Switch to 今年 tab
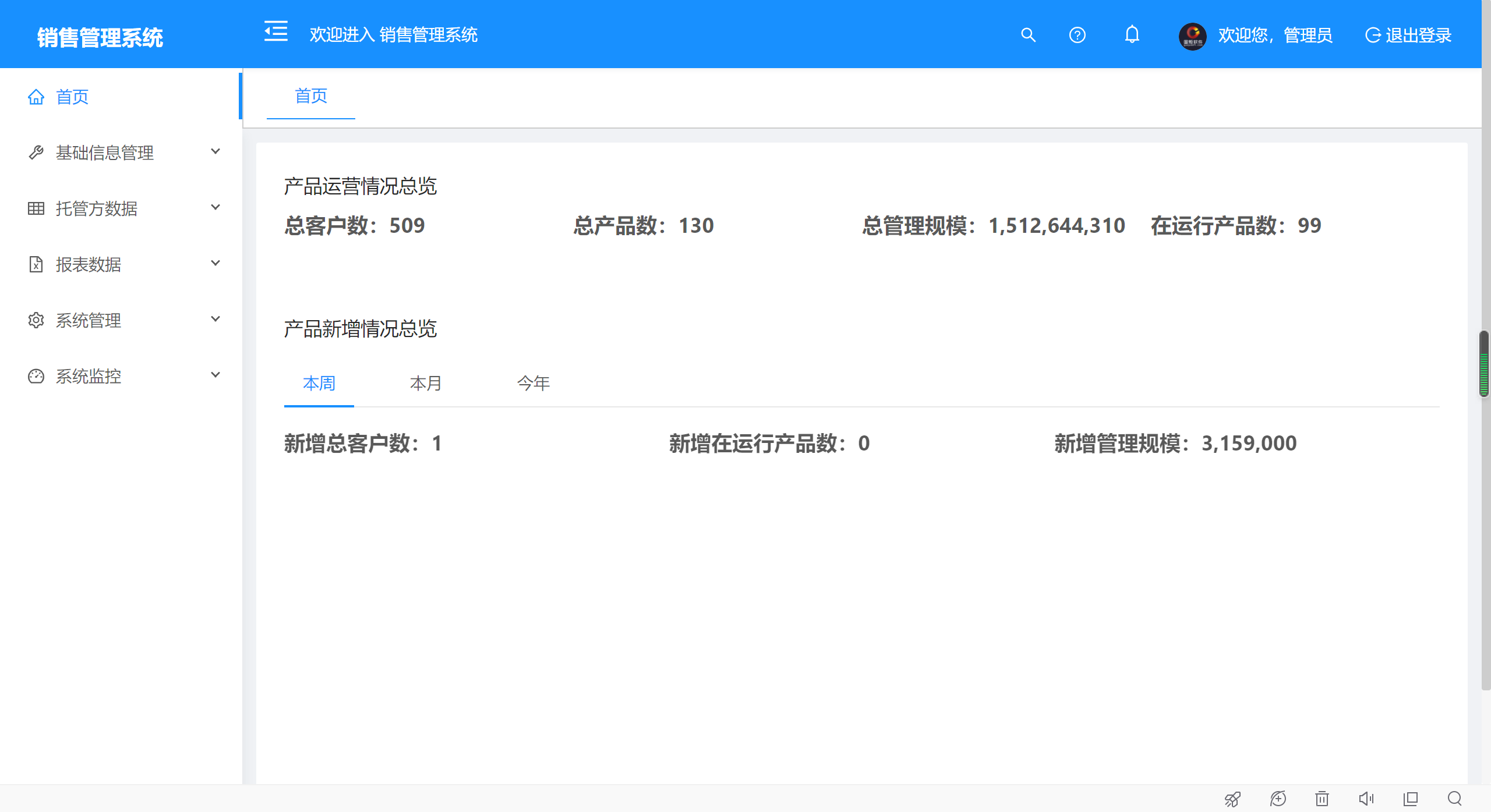Viewport: 1491px width, 812px height. 533,383
